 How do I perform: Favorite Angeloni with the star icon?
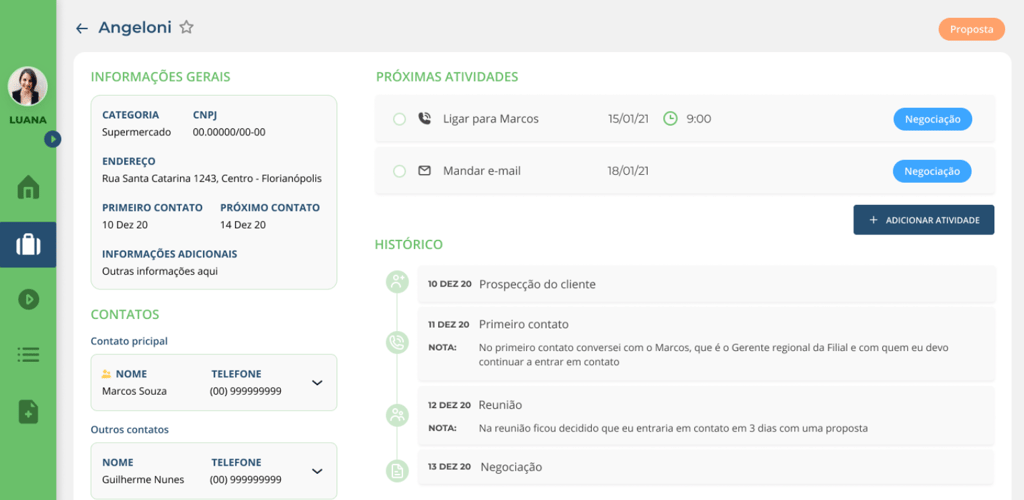point(187,27)
